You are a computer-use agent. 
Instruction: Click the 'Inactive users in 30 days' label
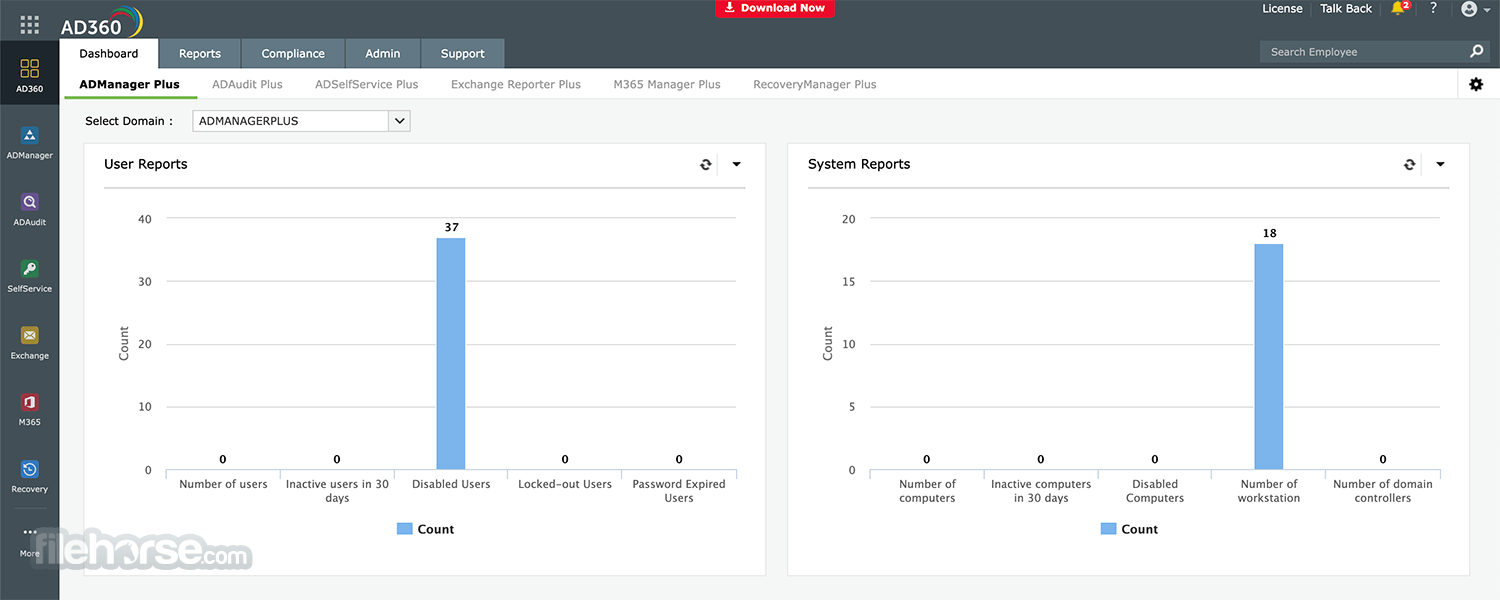pos(337,491)
